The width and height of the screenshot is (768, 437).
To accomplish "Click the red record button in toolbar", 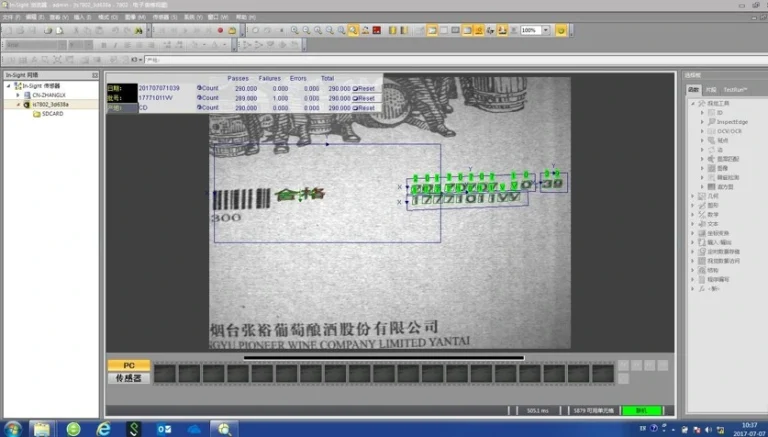I will pos(220,30).
